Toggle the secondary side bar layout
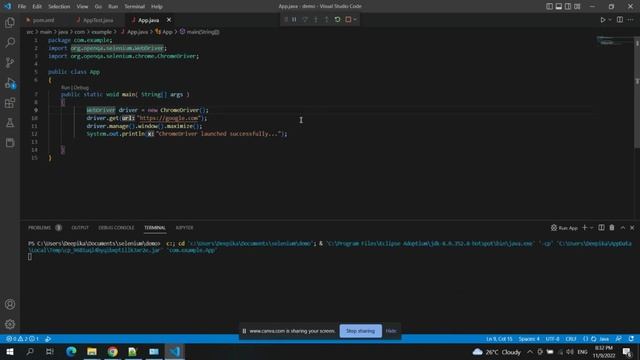This screenshot has height=360, width=640. [568, 7]
